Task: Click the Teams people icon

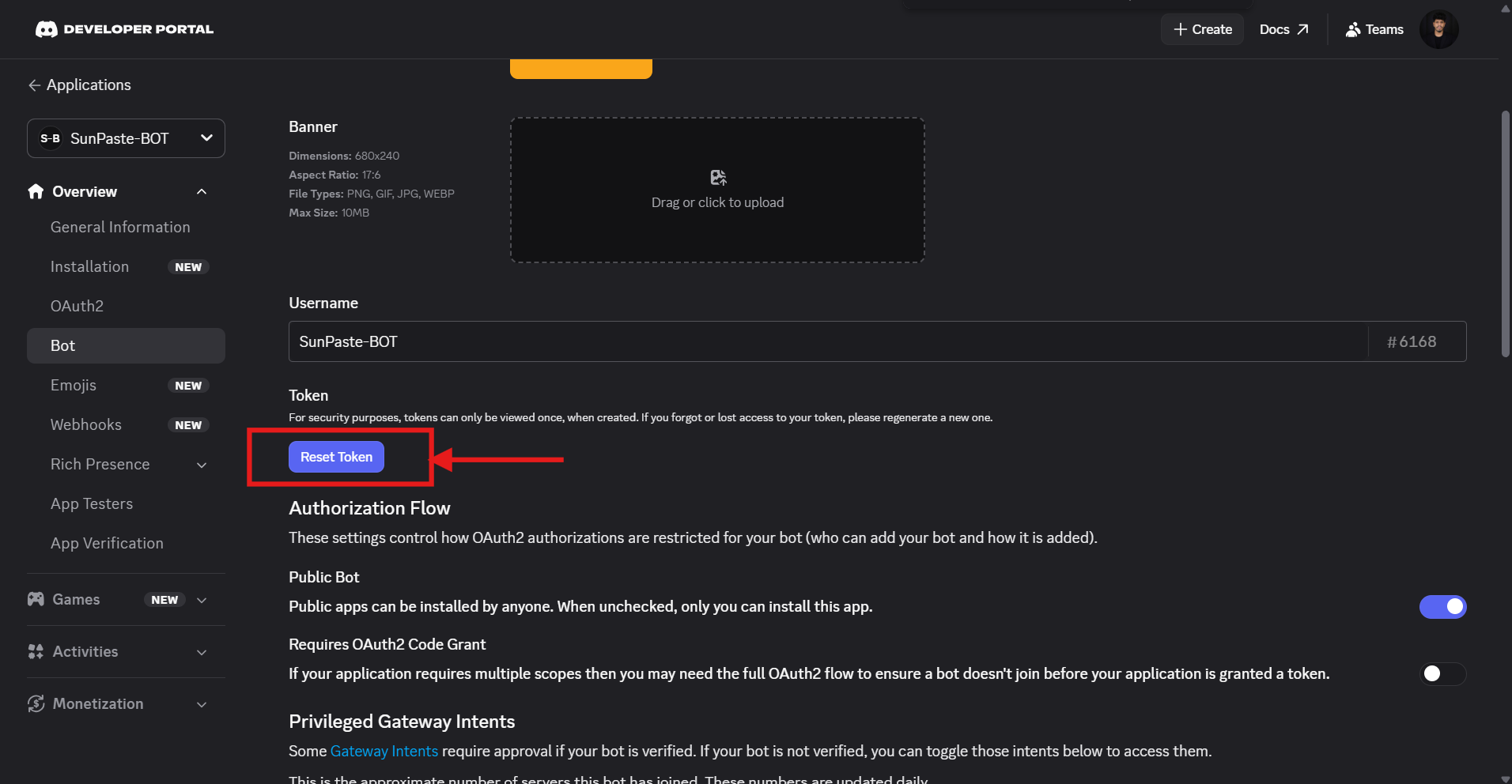Action: [1353, 29]
